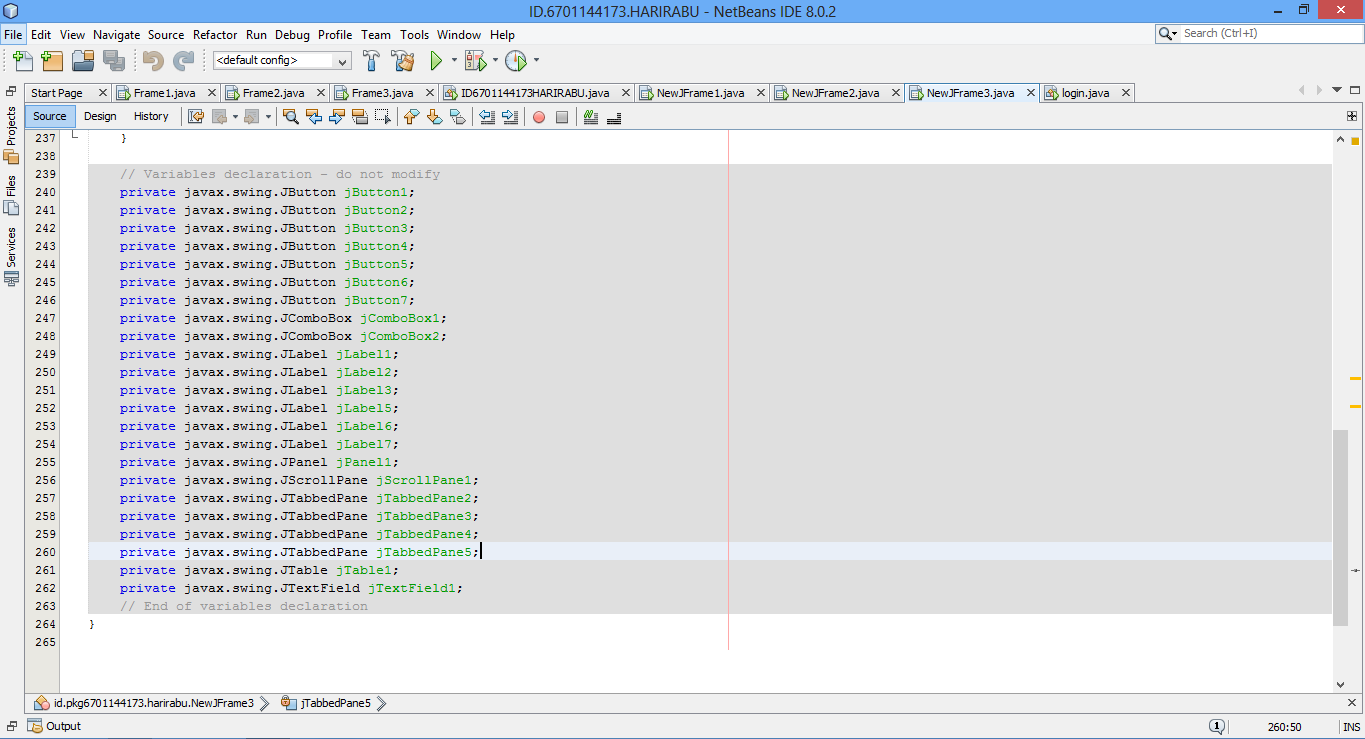Stop macro recording square icon
Screen dimensions: 1365x739
(562, 117)
